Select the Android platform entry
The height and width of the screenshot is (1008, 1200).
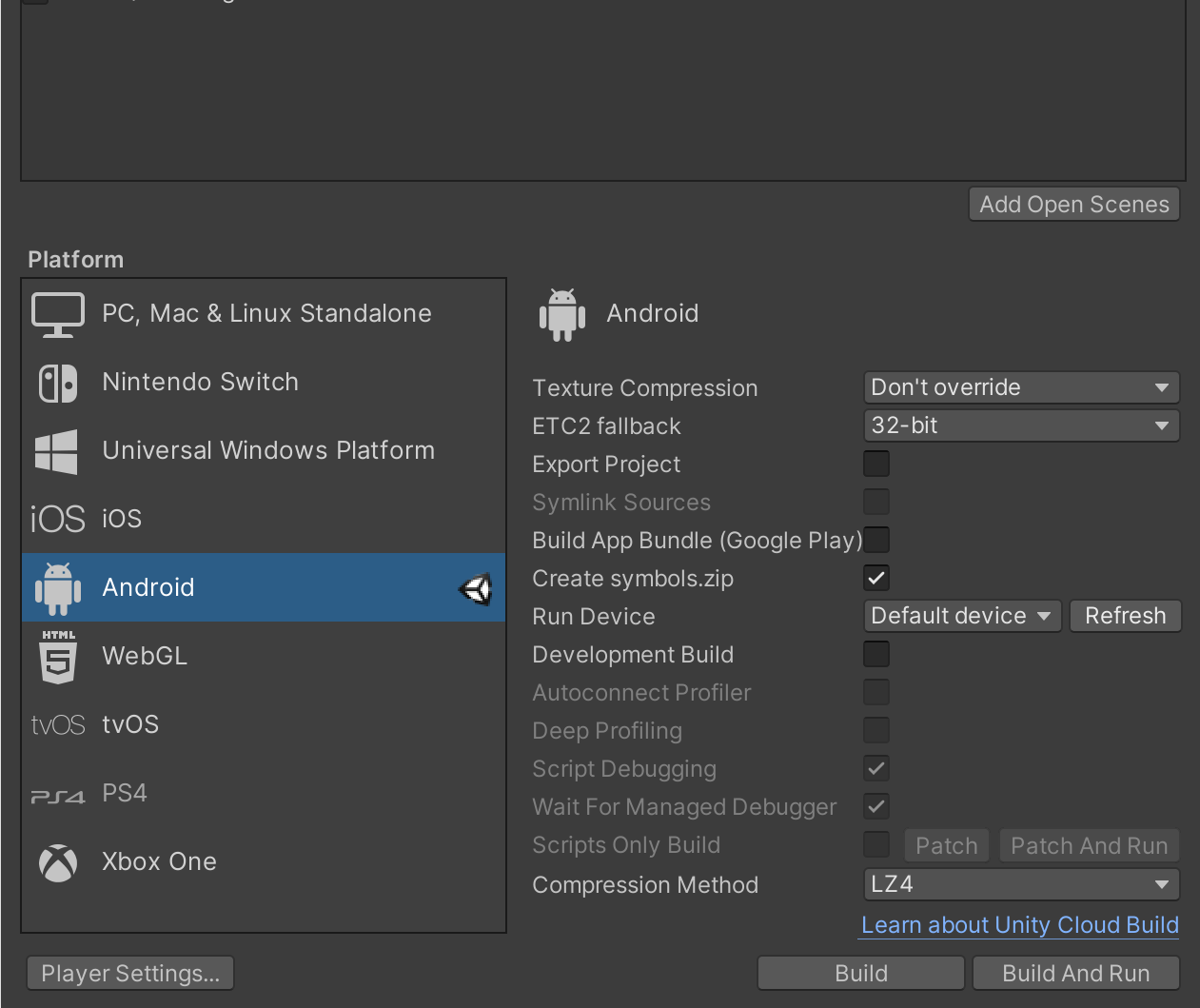coord(148,587)
